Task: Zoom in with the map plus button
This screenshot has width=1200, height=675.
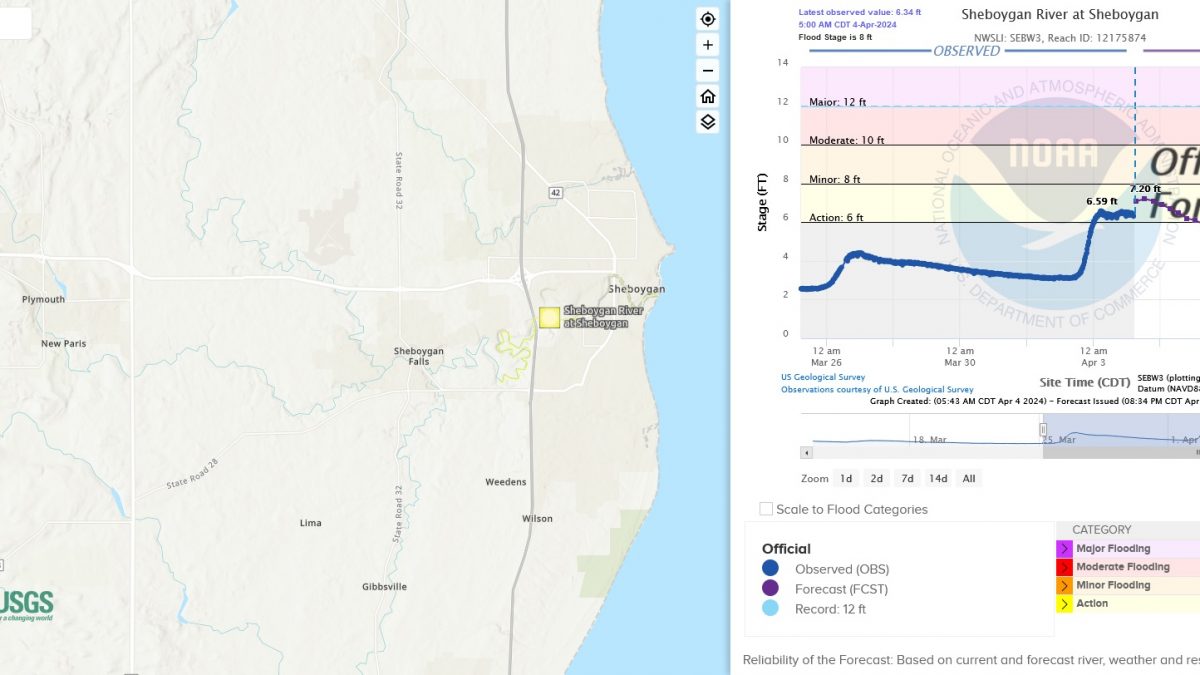Action: click(708, 45)
